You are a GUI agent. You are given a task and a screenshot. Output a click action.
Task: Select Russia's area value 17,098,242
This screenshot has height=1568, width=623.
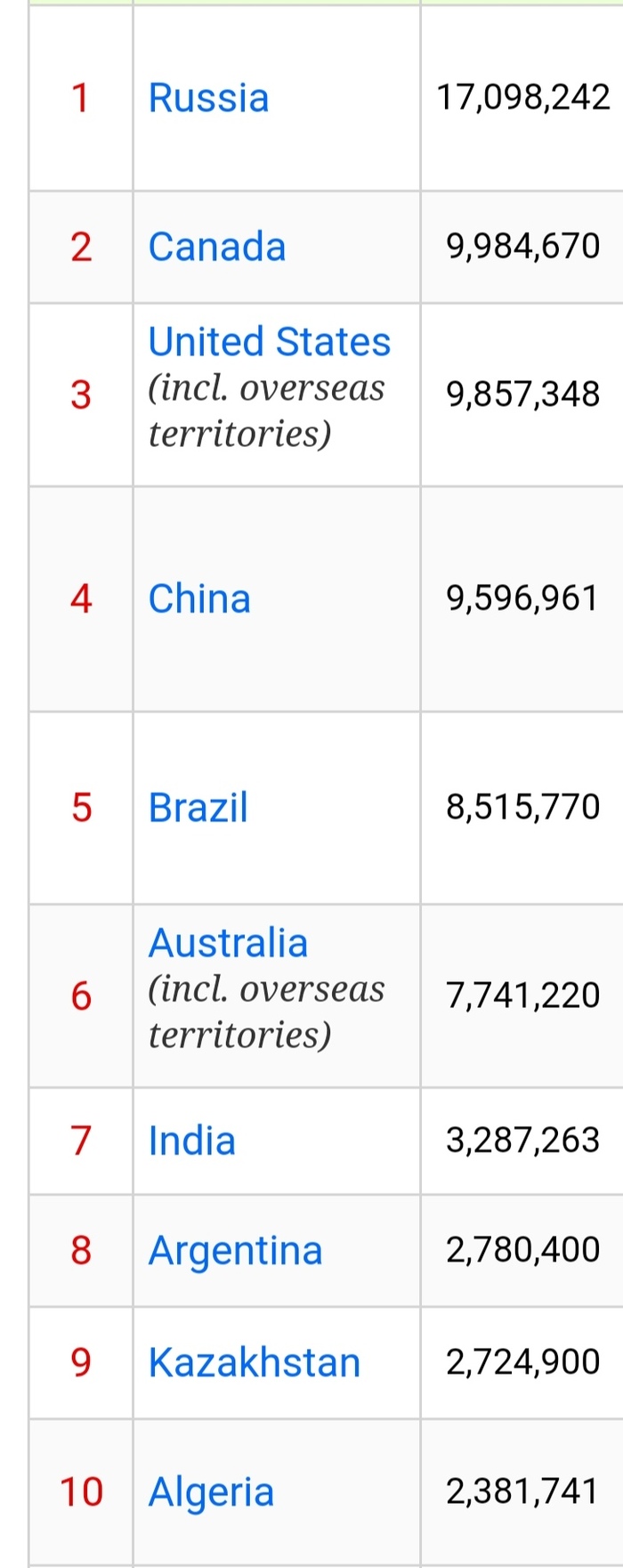pos(523,98)
